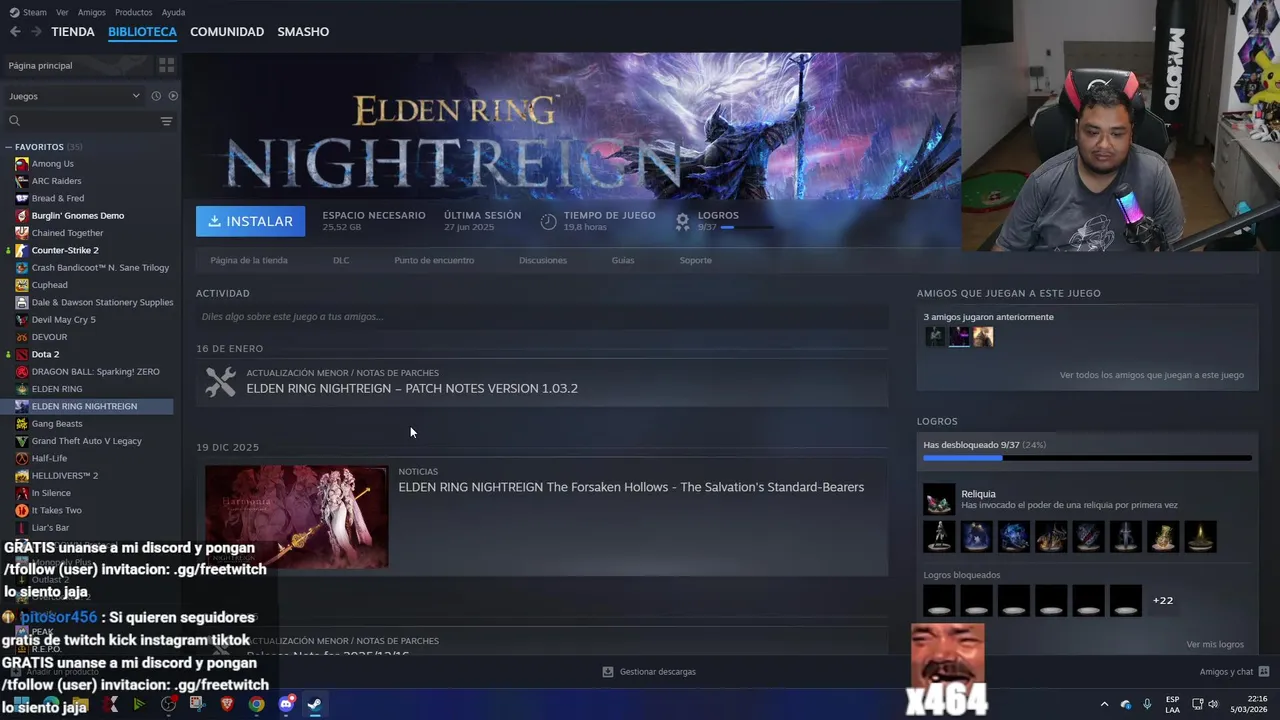Go forward with the right arrow
The width and height of the screenshot is (1280, 720).
[x=36, y=32]
